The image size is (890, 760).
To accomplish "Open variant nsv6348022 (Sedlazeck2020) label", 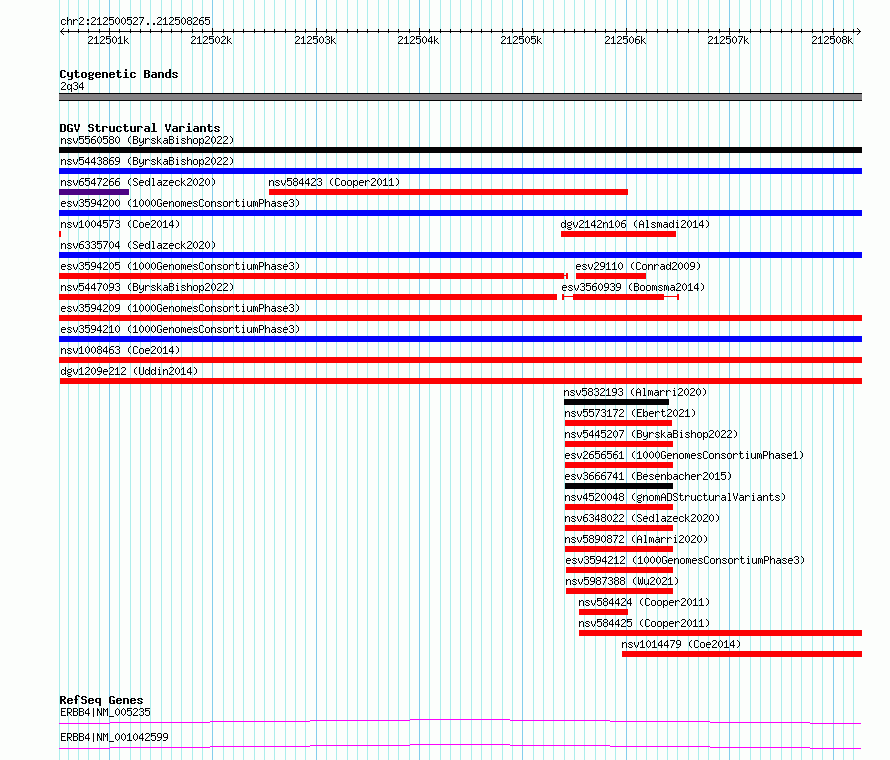I will [x=642, y=518].
